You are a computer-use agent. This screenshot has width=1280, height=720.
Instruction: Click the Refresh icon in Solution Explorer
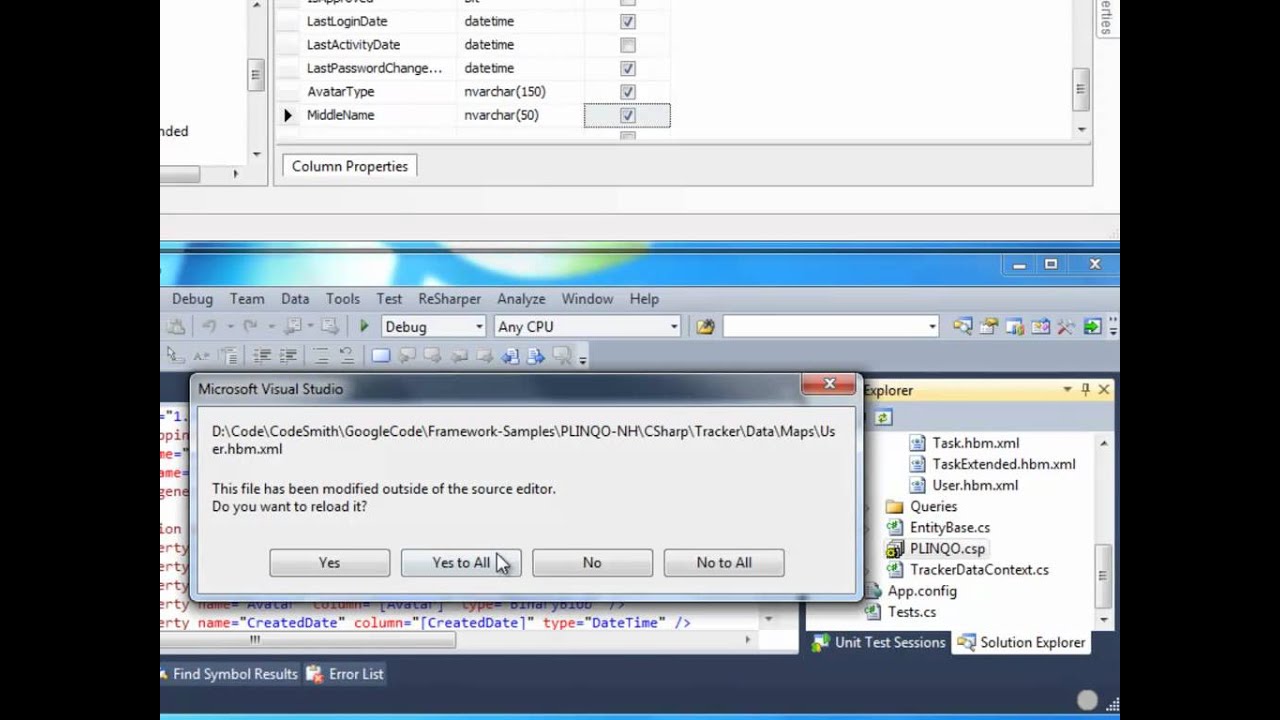click(x=883, y=417)
